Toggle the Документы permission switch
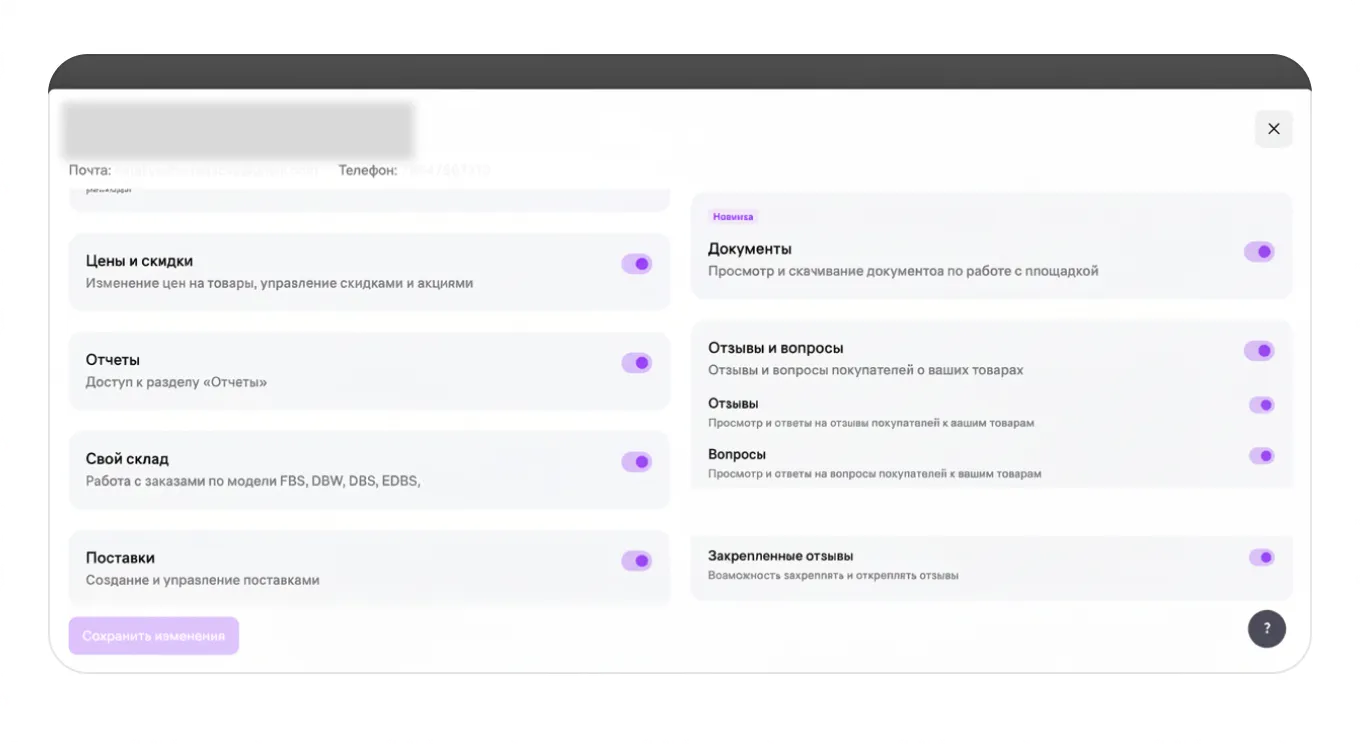 pos(1258,252)
